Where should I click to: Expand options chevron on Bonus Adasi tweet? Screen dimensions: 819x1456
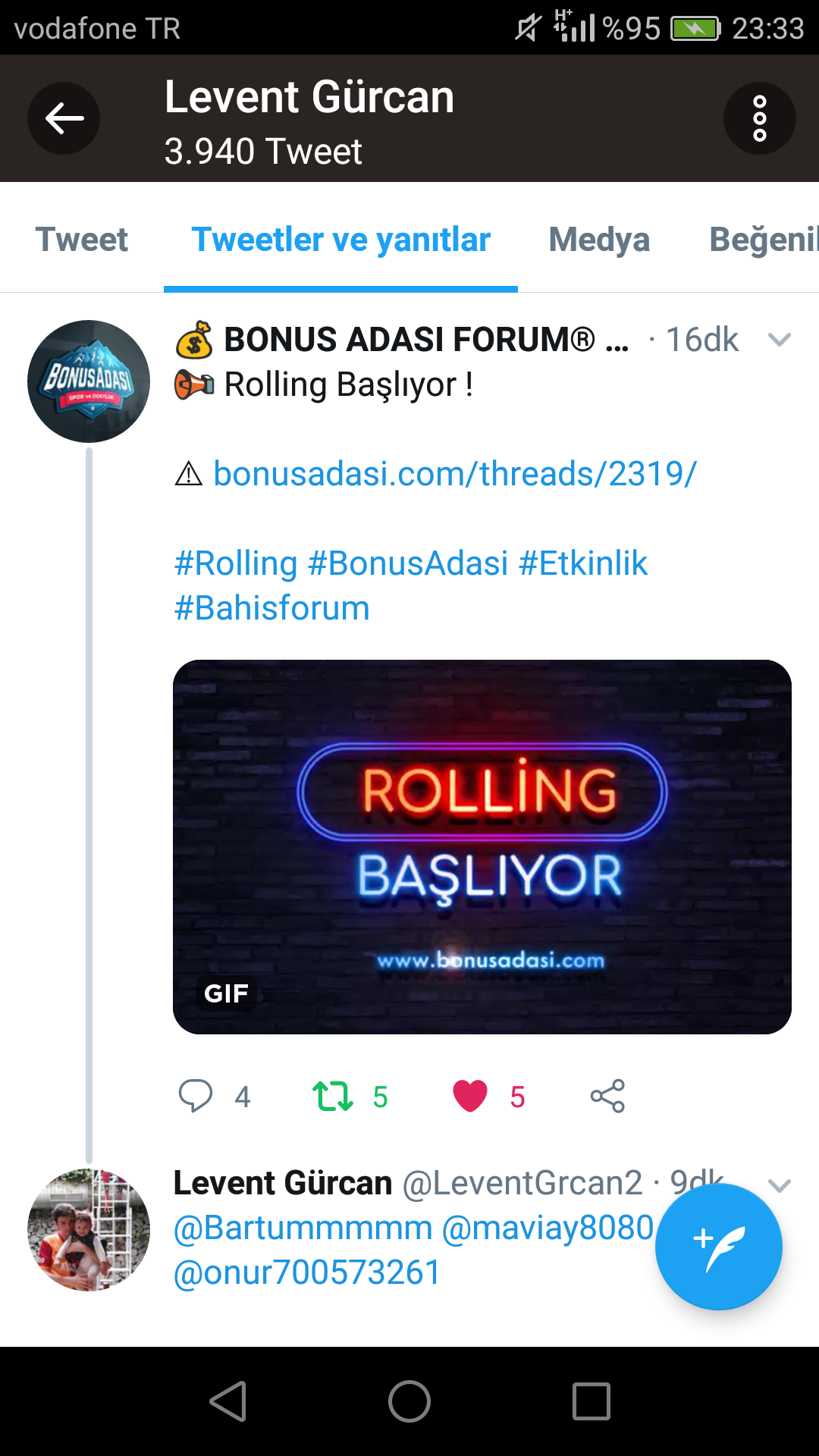pos(780,340)
